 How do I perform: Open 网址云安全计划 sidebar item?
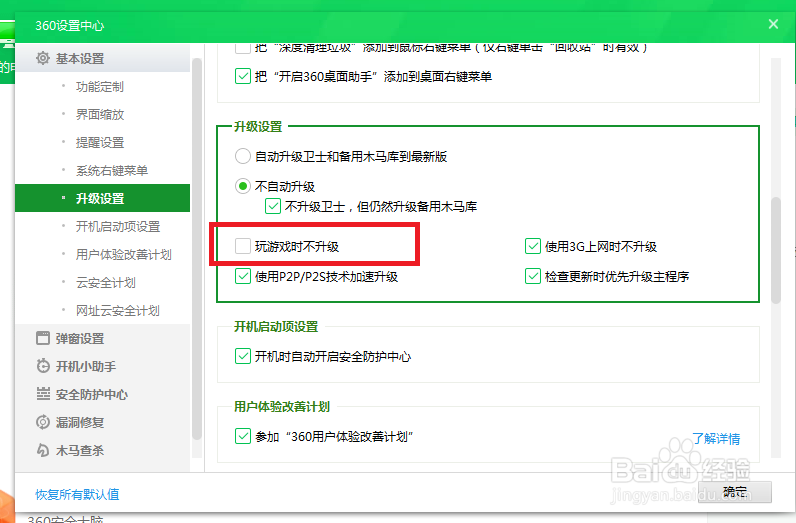tap(118, 310)
